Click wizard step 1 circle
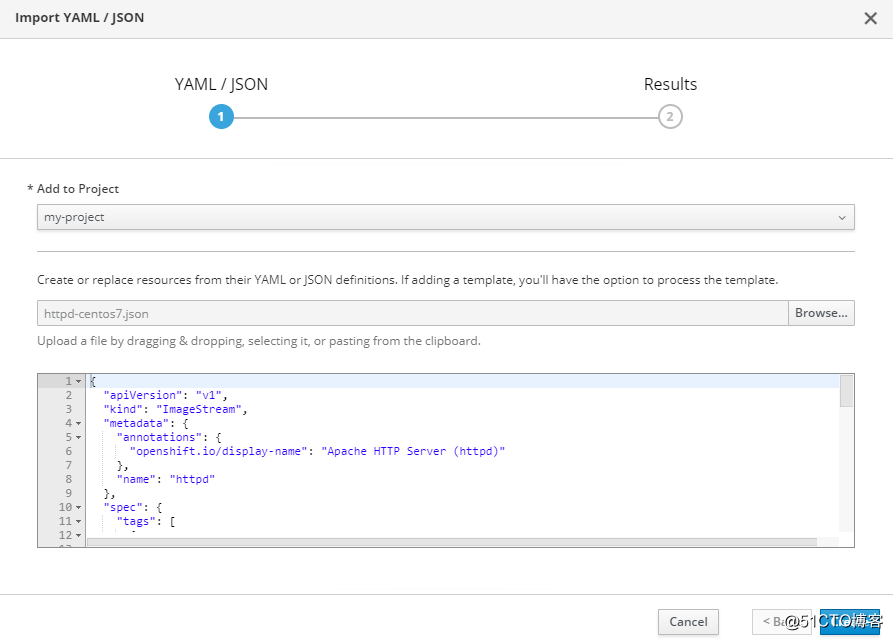This screenshot has height=640, width=893. click(221, 117)
